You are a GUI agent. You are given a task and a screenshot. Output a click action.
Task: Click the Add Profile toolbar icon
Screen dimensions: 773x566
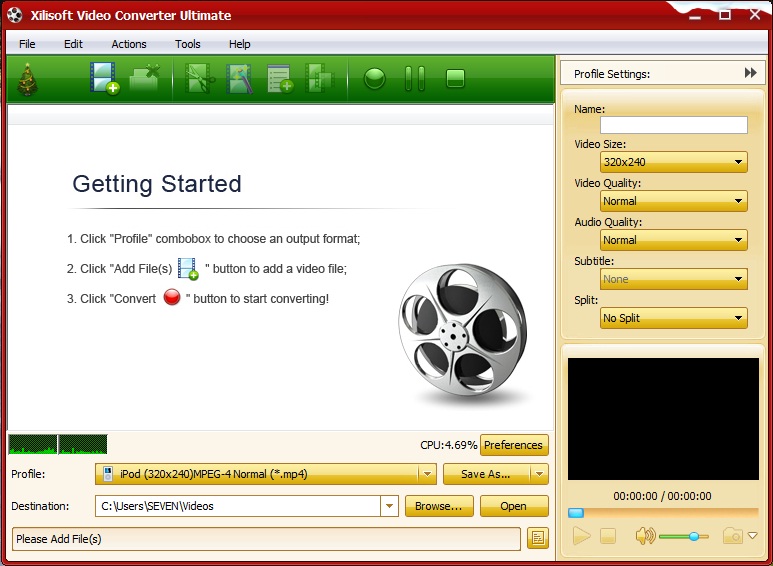pyautogui.click(x=280, y=78)
